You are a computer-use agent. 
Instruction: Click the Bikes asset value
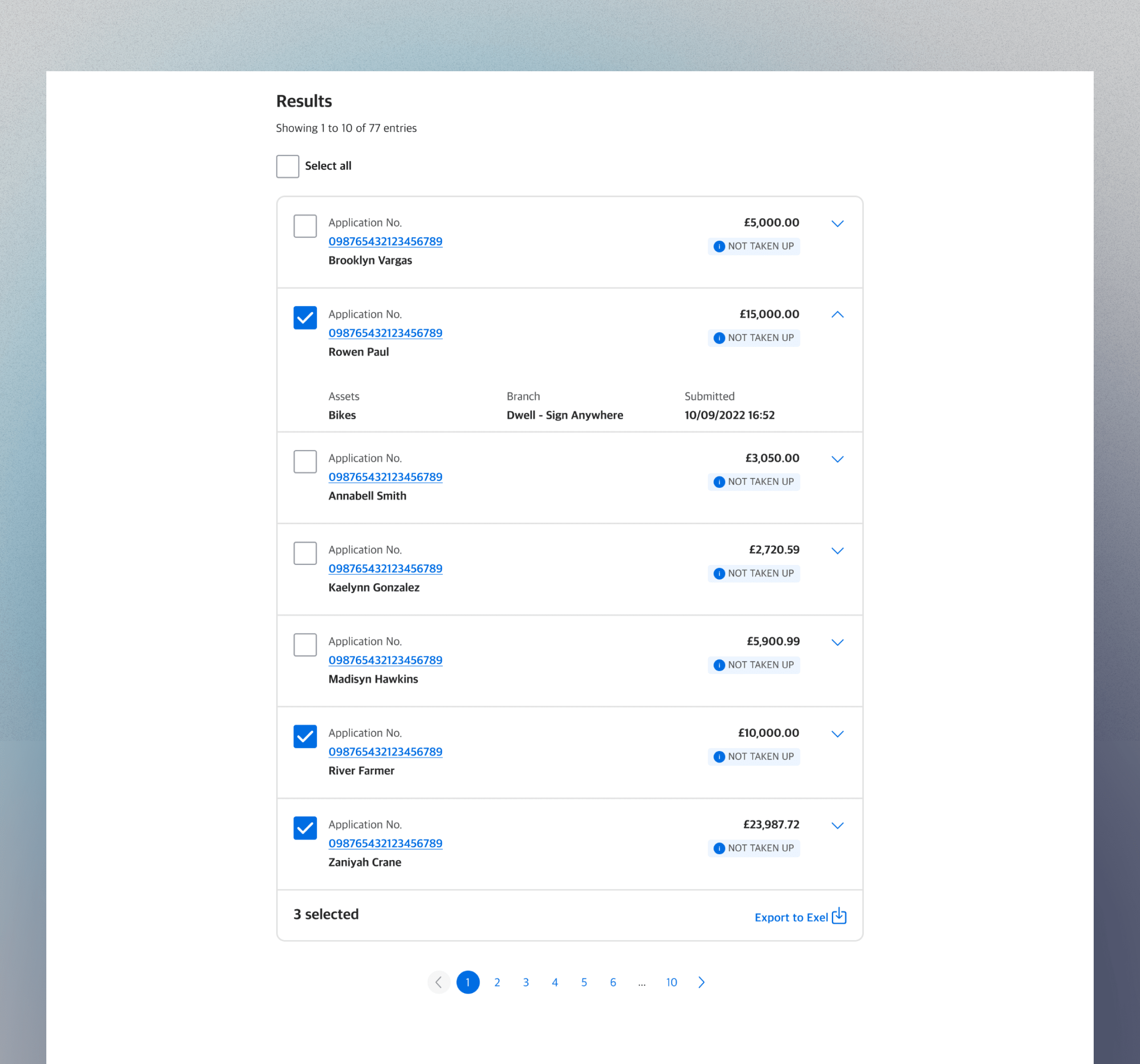(x=342, y=415)
